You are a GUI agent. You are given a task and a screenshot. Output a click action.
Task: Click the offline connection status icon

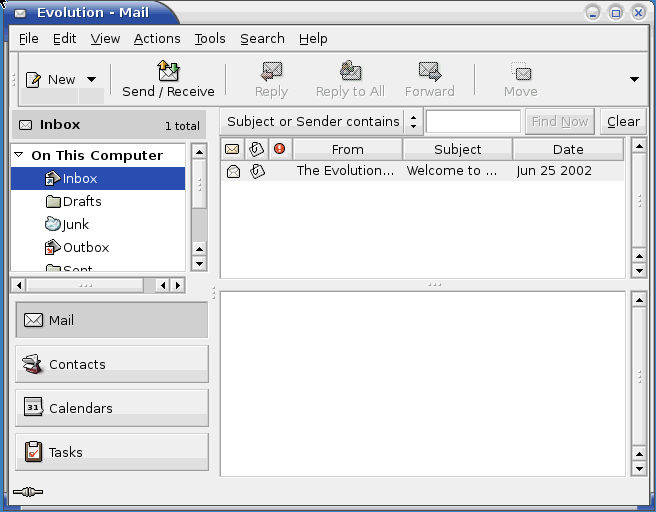pos(28,492)
